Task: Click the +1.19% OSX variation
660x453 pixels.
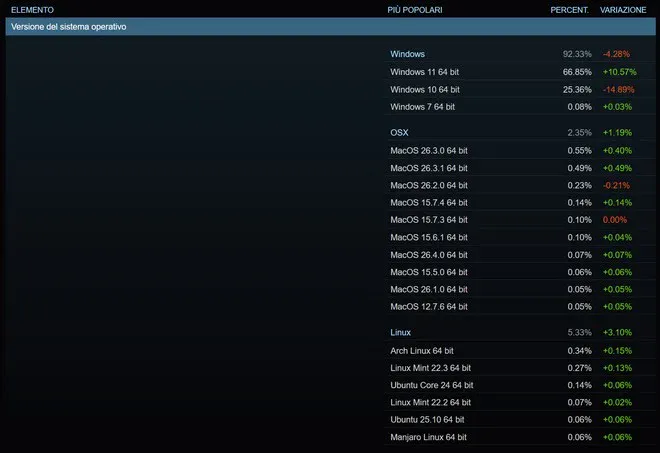Action: 617,133
